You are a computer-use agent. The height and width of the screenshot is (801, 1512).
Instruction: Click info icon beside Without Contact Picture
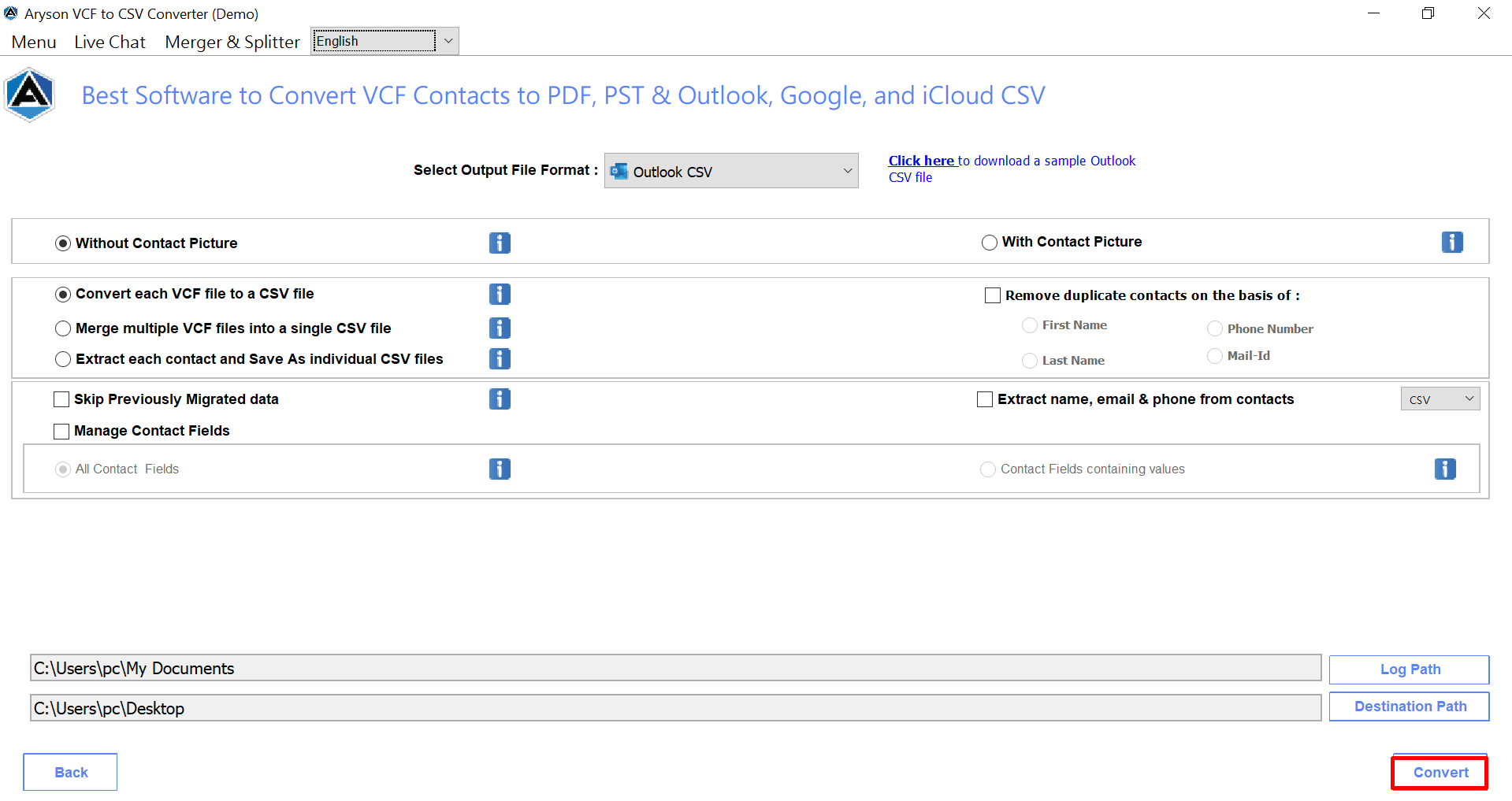500,243
